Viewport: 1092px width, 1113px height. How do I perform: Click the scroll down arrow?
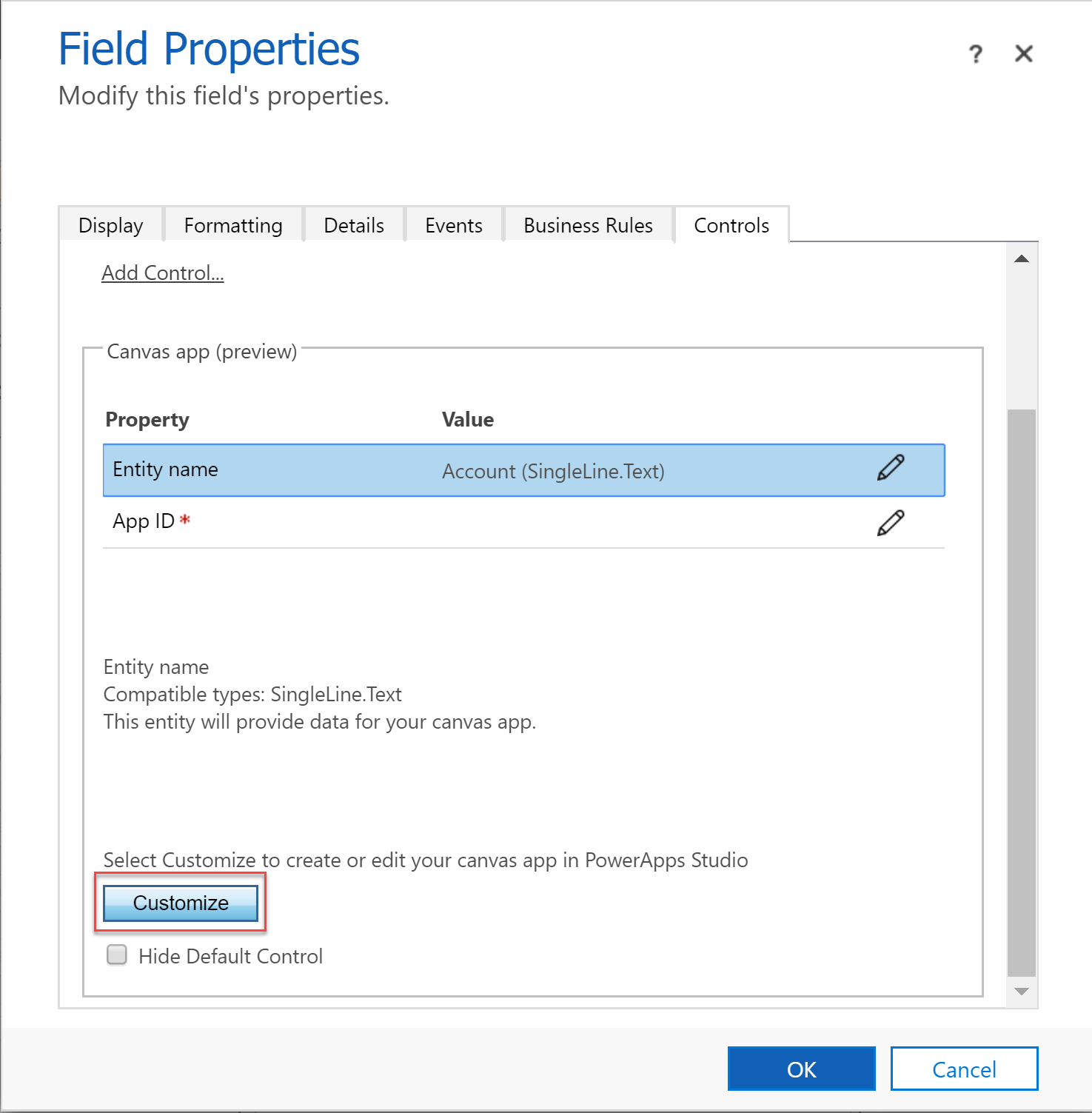pos(1022,992)
